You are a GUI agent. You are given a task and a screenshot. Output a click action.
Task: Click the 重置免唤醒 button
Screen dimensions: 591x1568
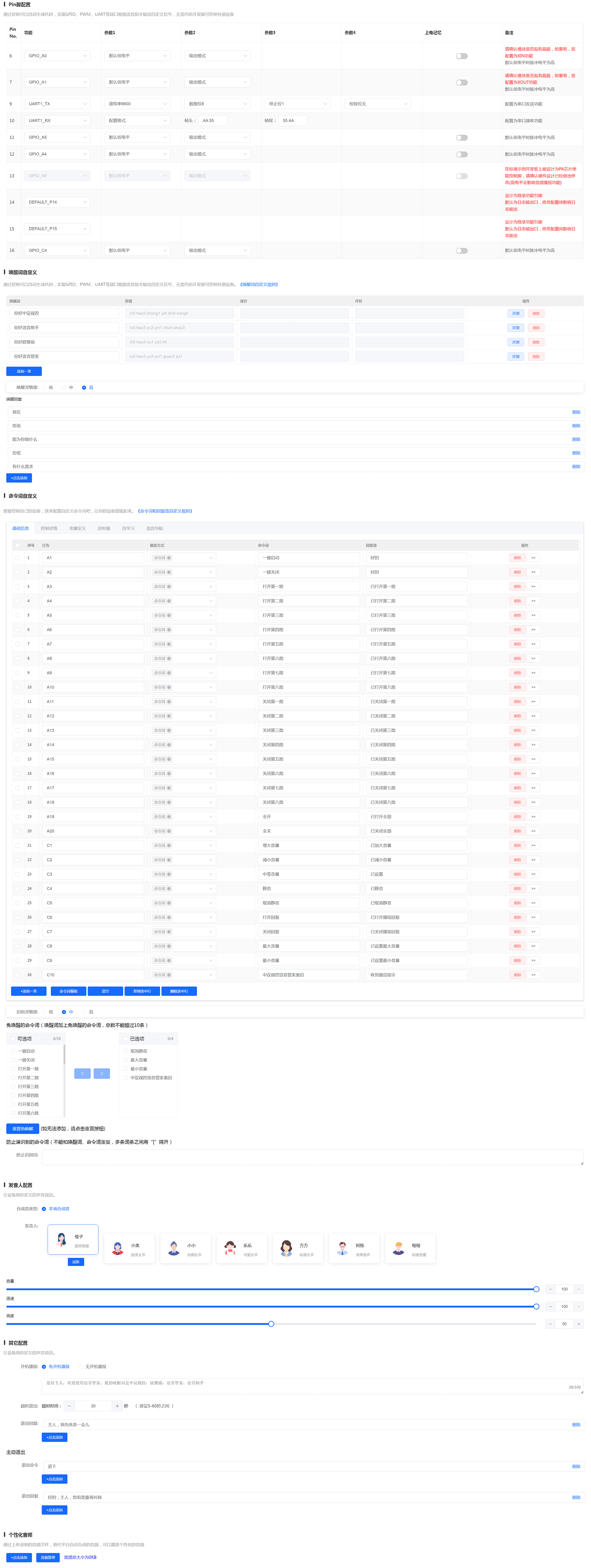coord(22,1128)
